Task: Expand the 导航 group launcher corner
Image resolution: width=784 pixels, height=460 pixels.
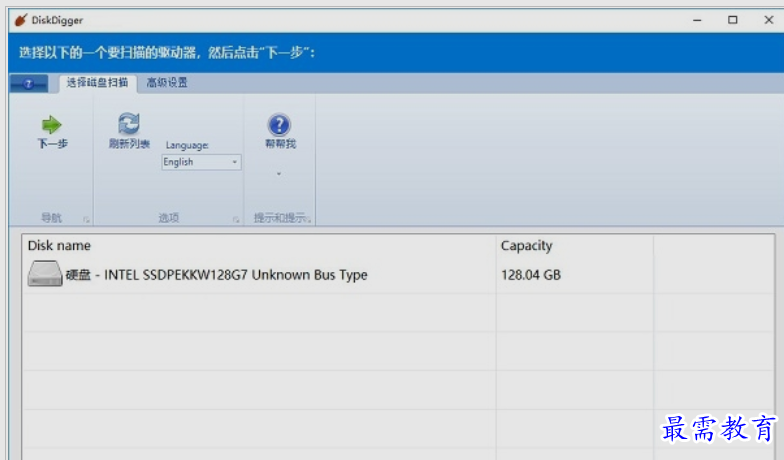Action: 86,220
